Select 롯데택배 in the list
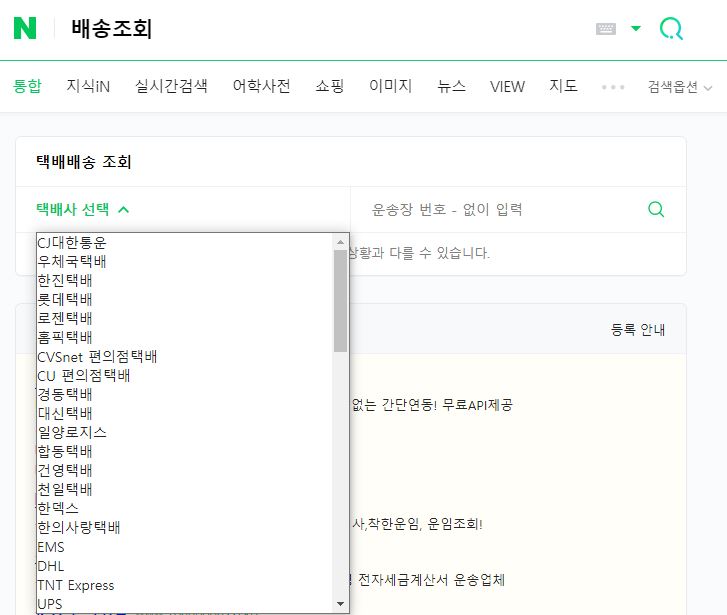Image resolution: width=727 pixels, height=615 pixels. point(185,300)
